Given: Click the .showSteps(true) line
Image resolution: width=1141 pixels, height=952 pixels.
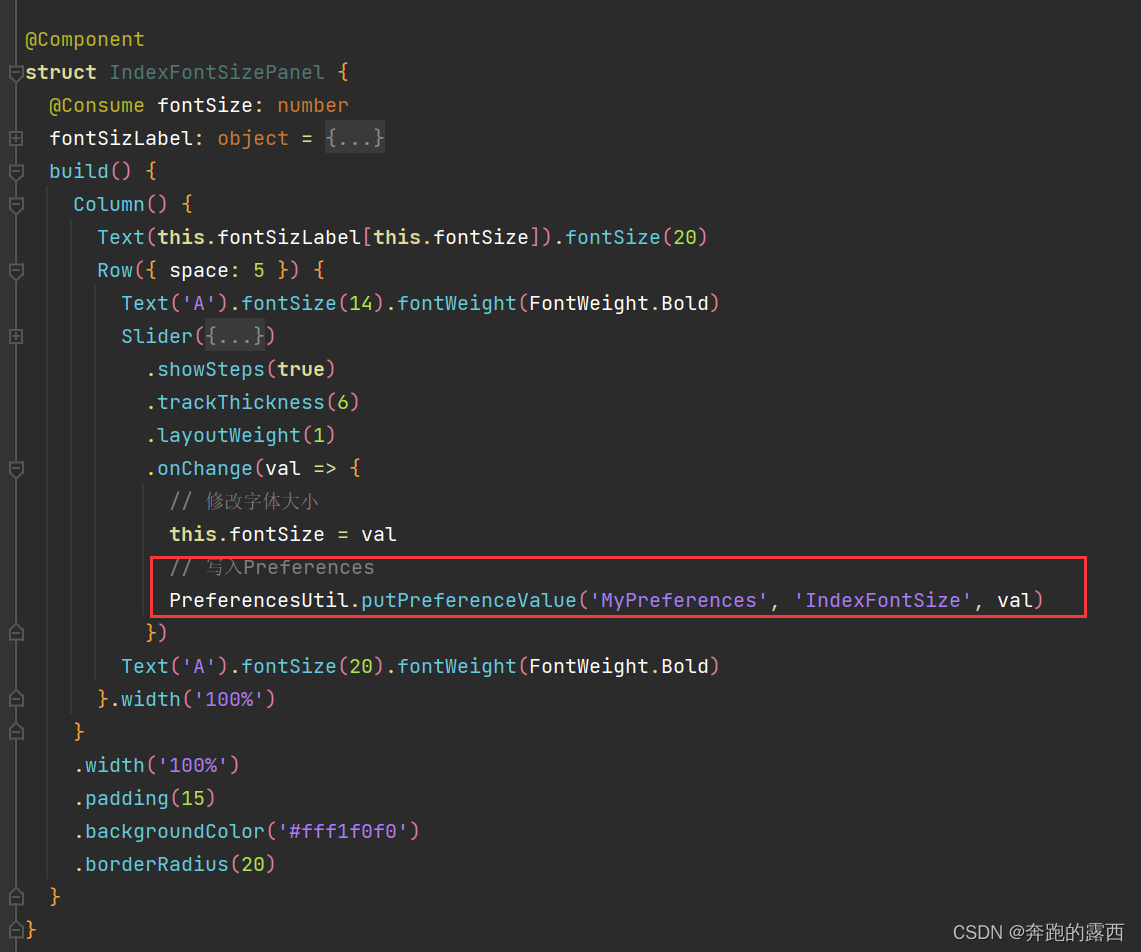Looking at the screenshot, I should 240,369.
